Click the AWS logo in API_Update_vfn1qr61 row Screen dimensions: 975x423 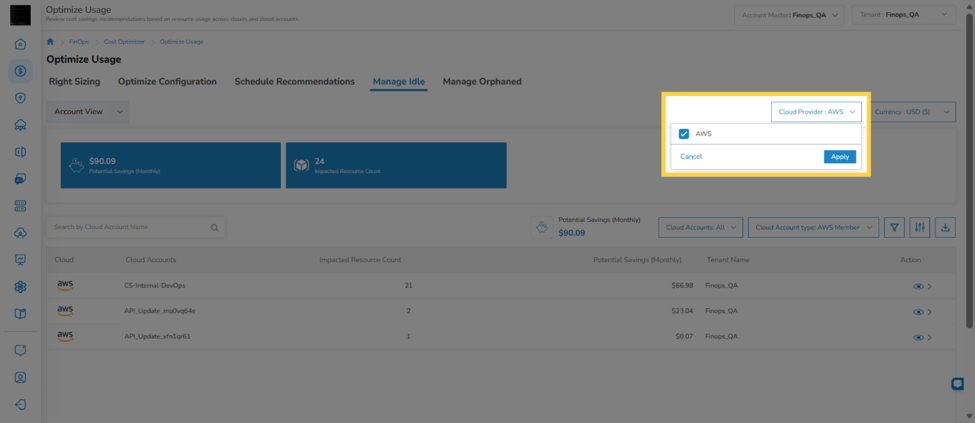click(x=65, y=336)
